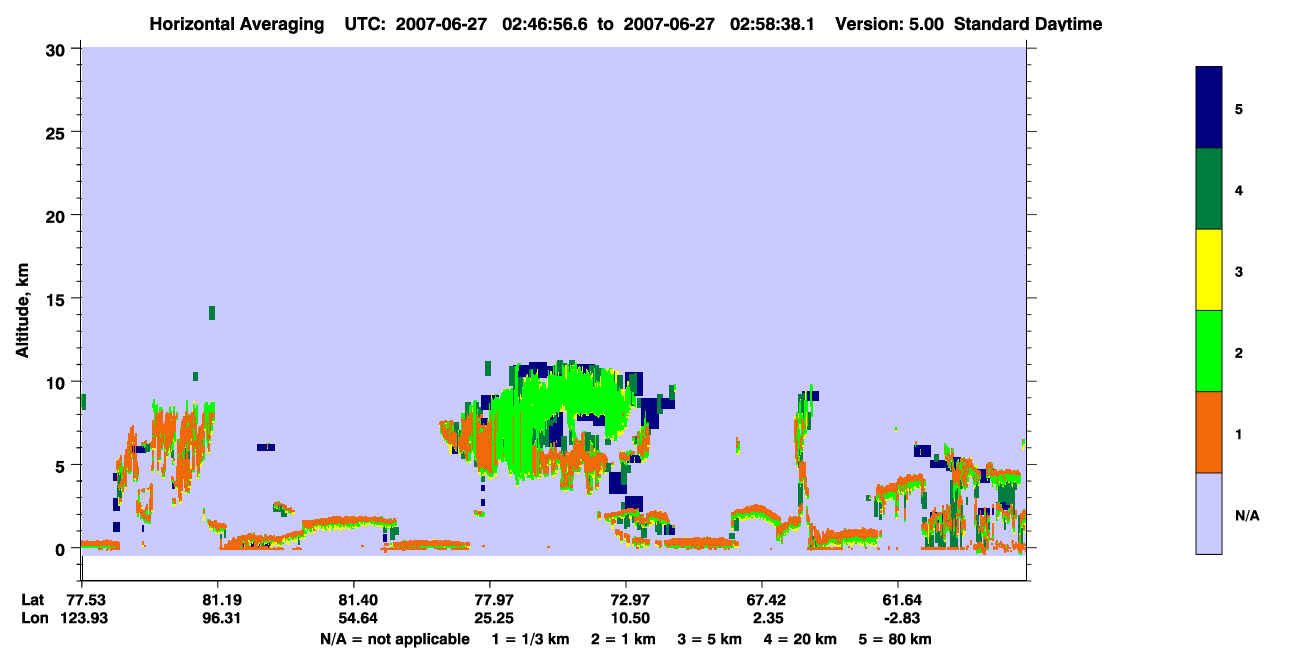Screen dimensions: 1300x667
Task: Click the dark green colorbar segment labeled 4
Action: point(1209,189)
